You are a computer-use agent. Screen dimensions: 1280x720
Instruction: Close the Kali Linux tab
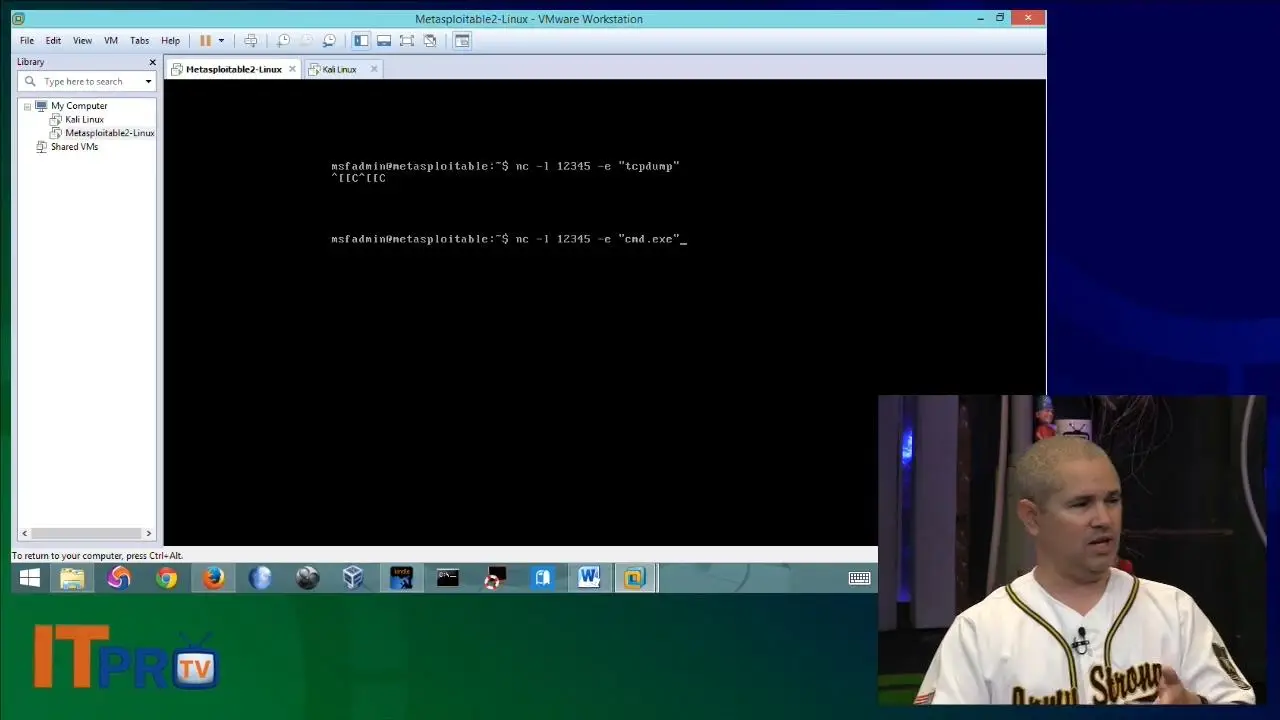pyautogui.click(x=374, y=69)
